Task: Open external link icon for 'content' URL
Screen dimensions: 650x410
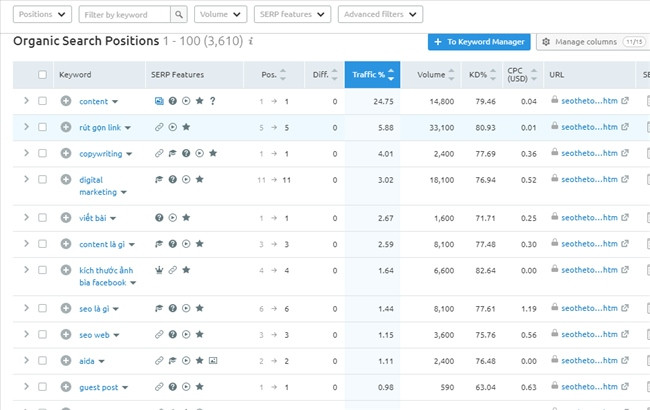Action: (625, 101)
